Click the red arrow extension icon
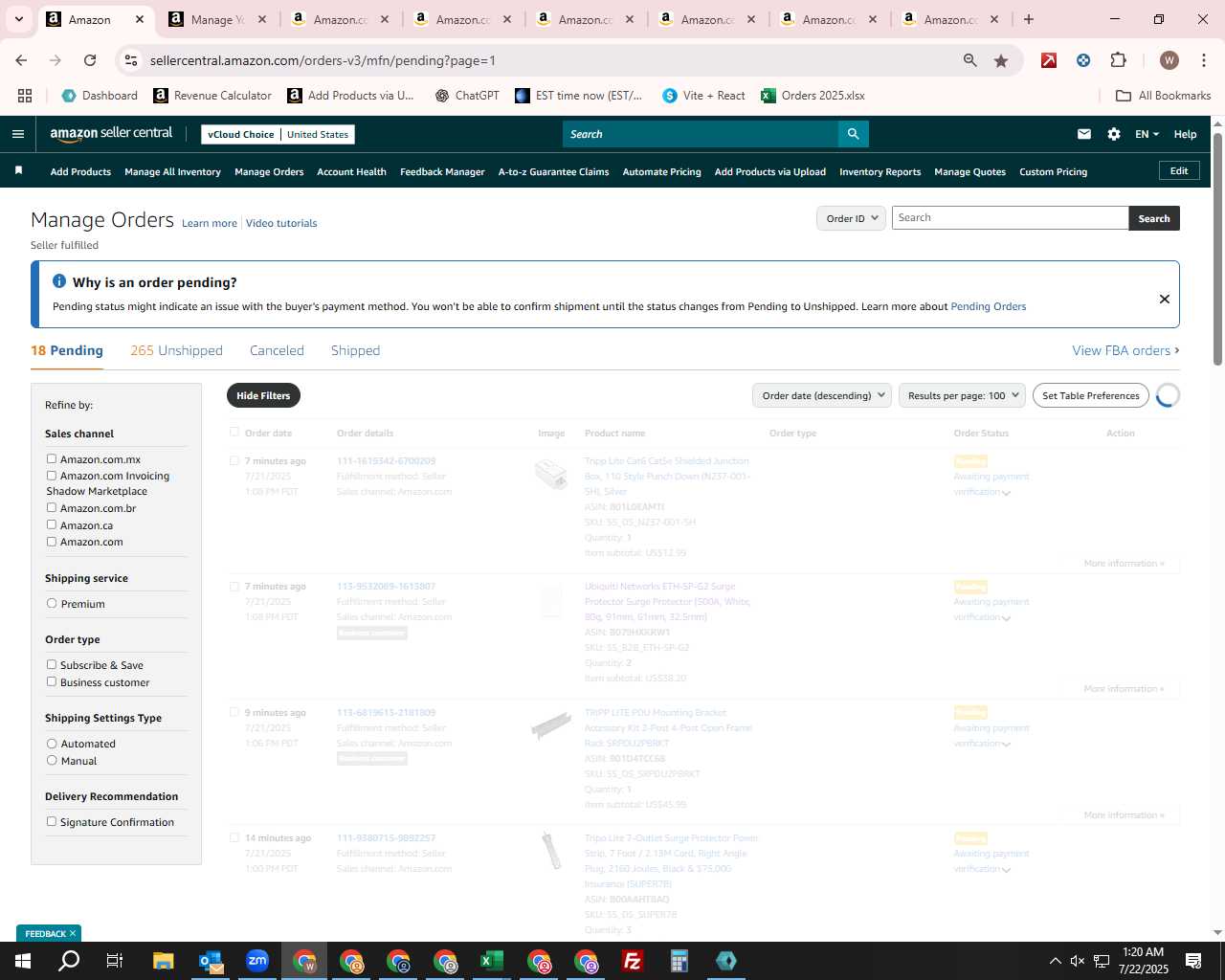 (x=1049, y=60)
